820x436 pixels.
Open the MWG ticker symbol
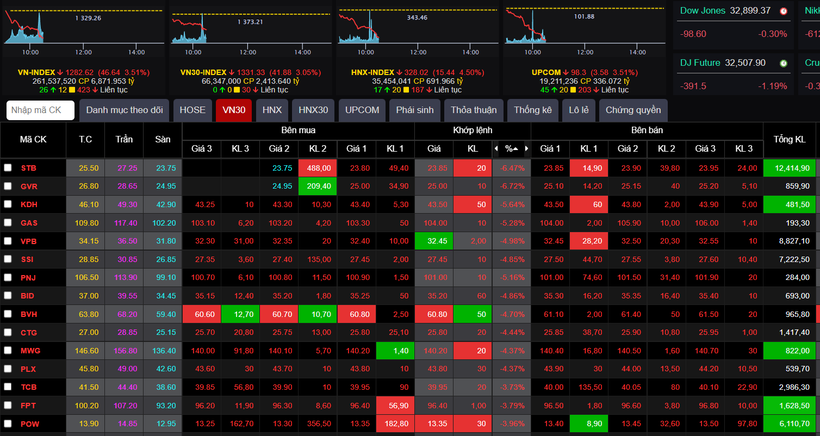tap(31, 351)
